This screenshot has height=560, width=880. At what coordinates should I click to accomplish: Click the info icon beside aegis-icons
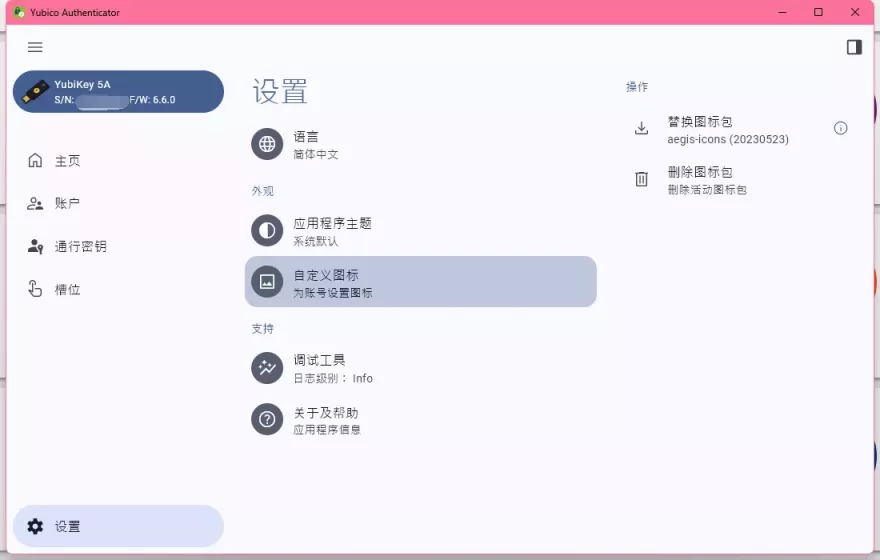pyautogui.click(x=841, y=128)
